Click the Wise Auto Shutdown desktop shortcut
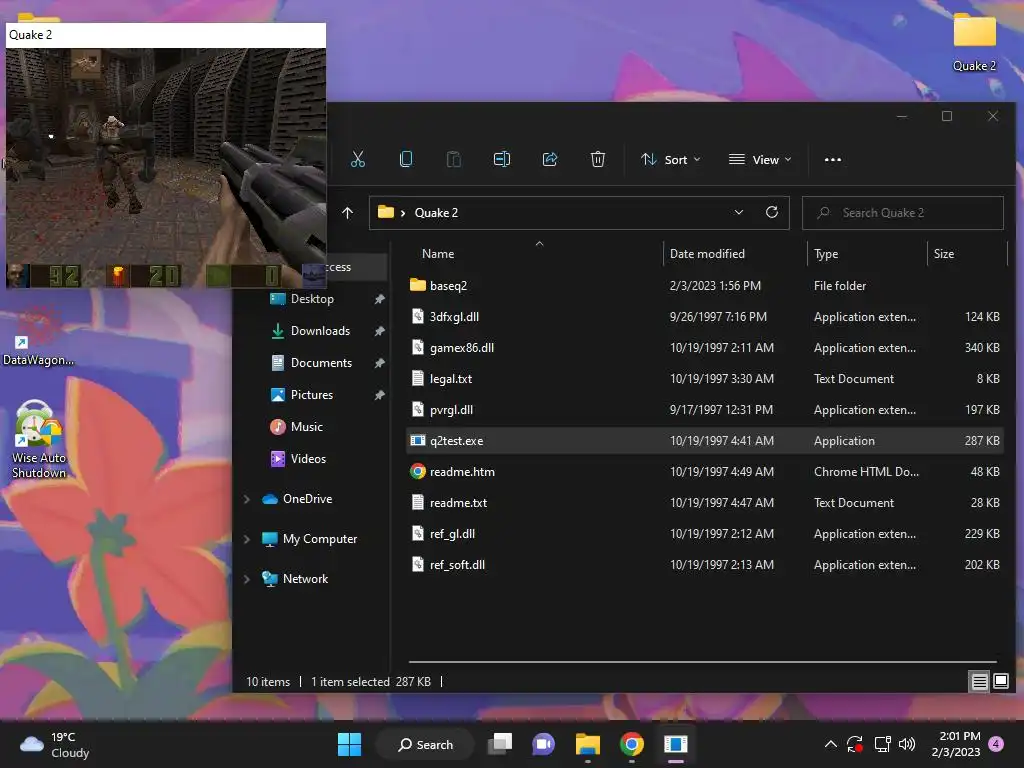Screen dimensions: 1024x768 pos(39,440)
